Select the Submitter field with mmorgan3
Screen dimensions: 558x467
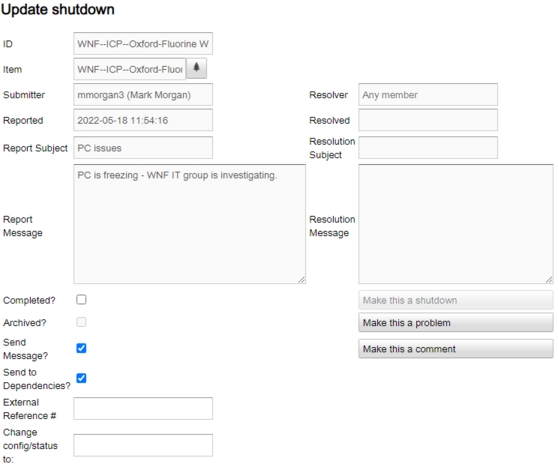coord(143,95)
